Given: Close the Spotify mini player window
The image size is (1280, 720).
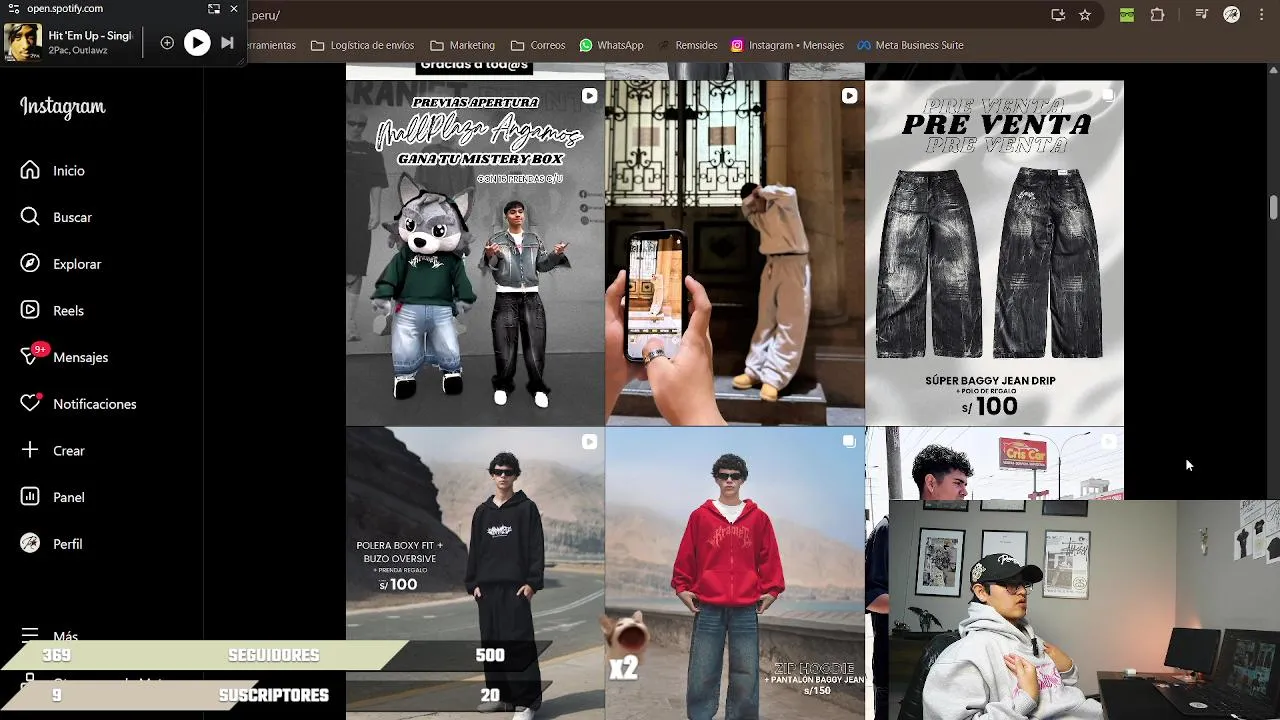Looking at the screenshot, I should pos(234,8).
